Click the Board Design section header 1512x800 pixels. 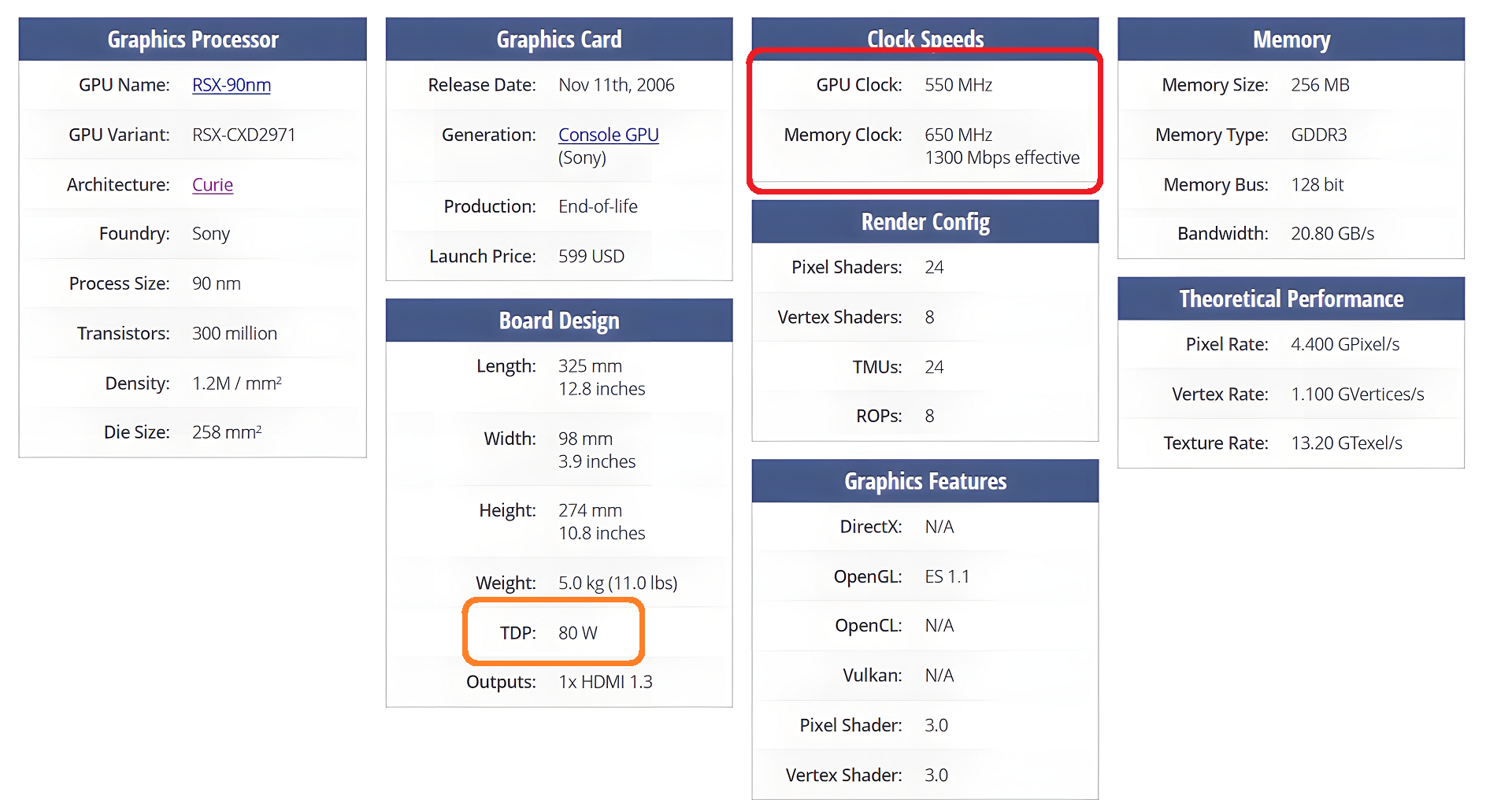(x=559, y=320)
